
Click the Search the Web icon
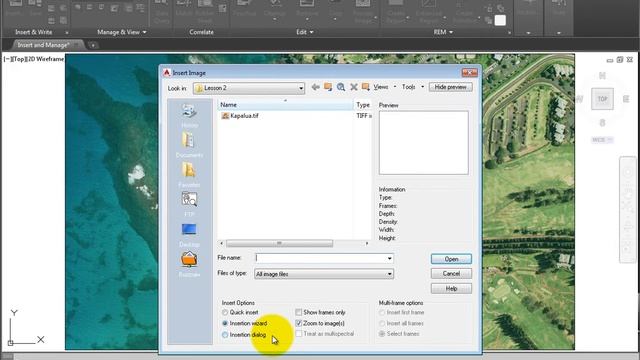pos(341,87)
